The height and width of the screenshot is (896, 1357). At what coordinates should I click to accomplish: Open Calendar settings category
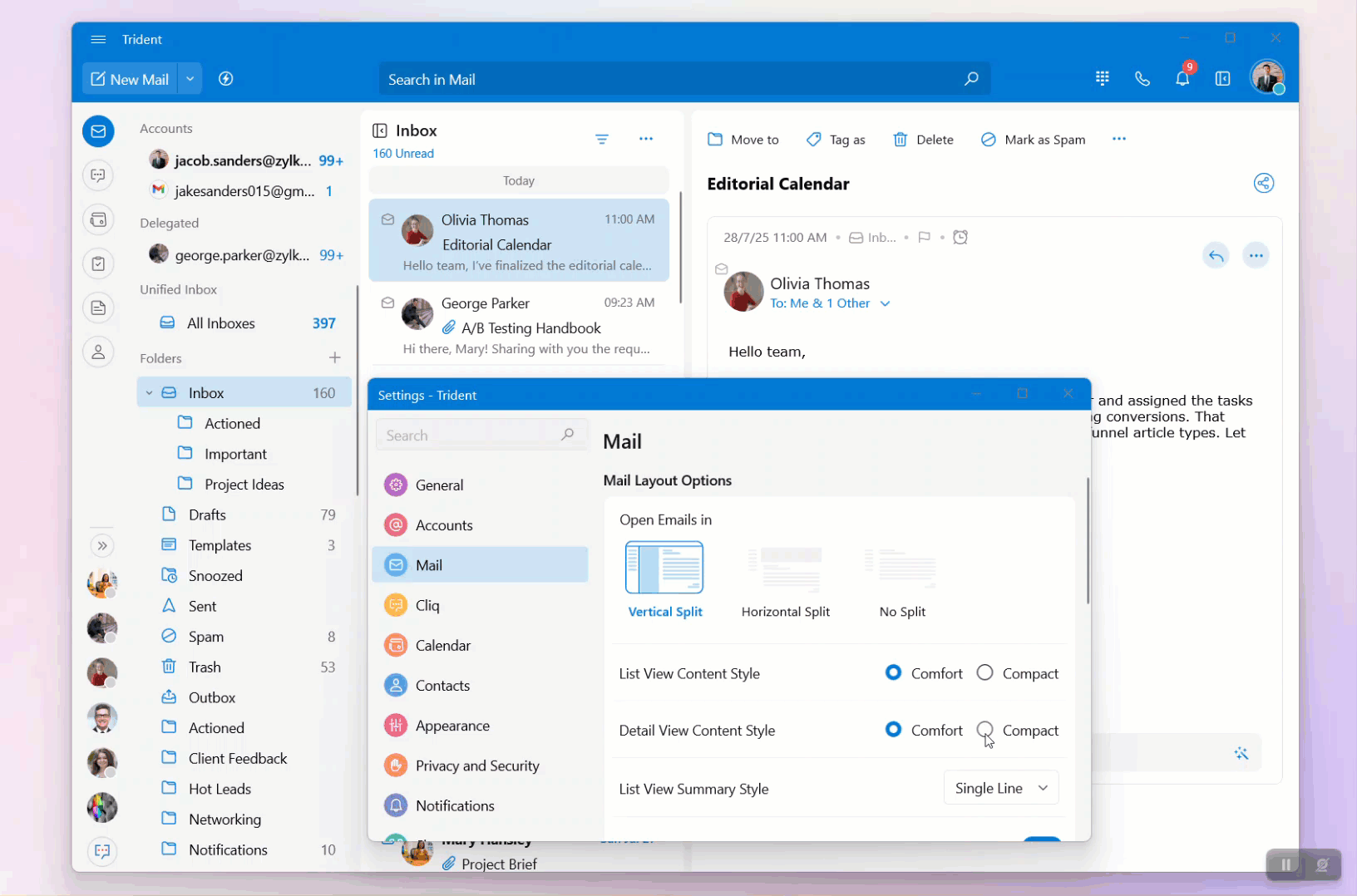(480, 645)
